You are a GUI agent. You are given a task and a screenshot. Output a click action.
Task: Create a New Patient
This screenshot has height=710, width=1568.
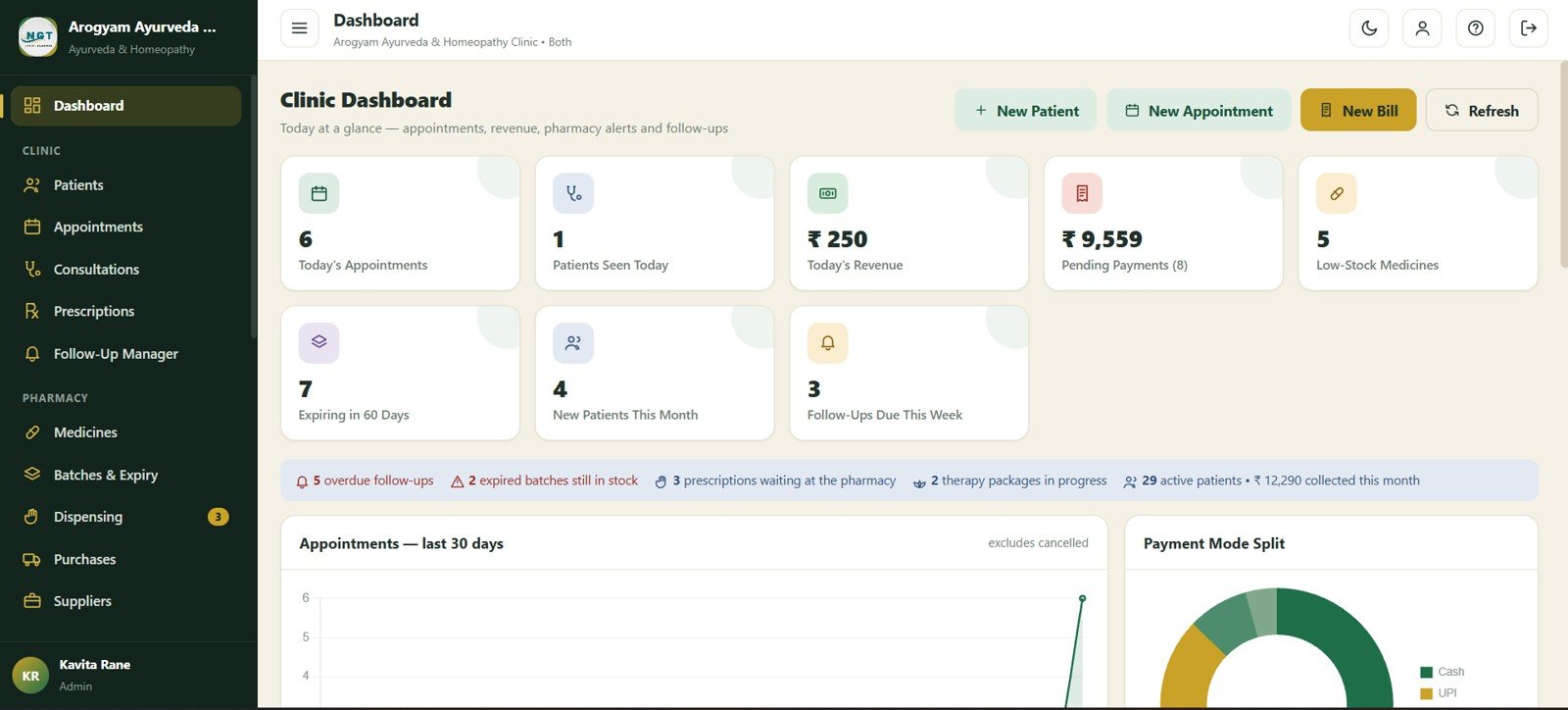click(1026, 111)
